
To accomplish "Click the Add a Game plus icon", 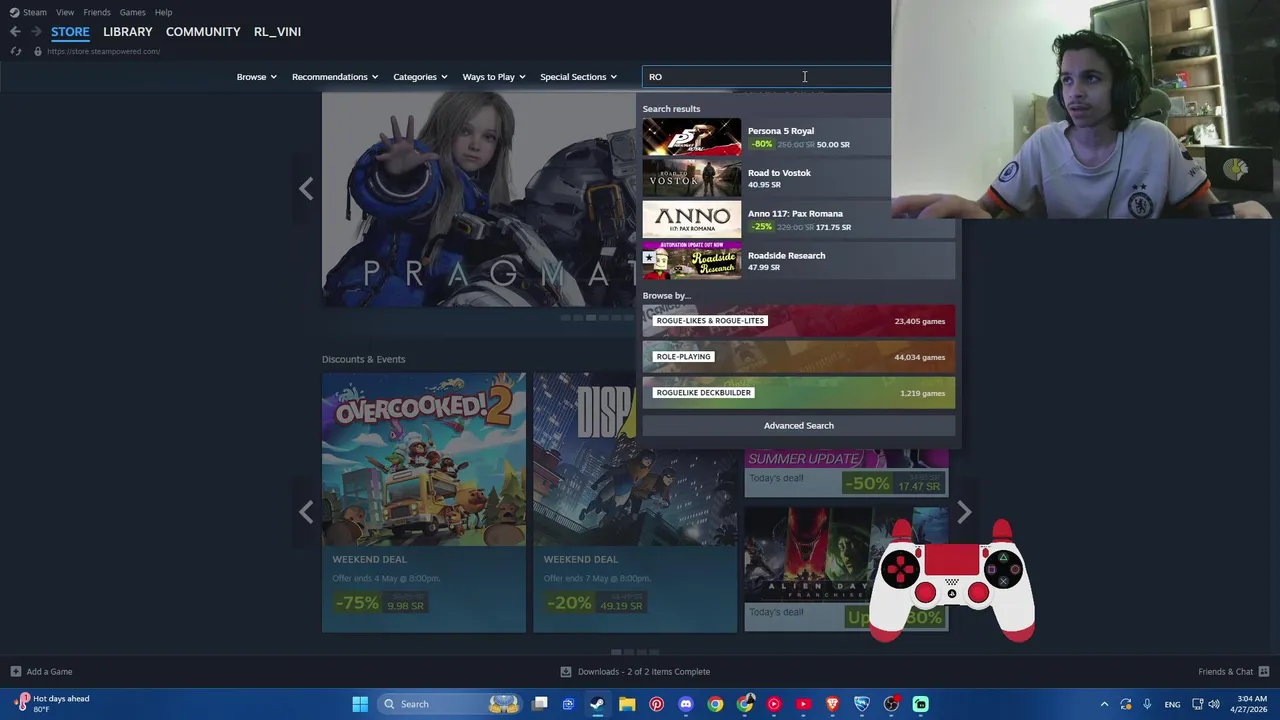I will click(x=15, y=672).
